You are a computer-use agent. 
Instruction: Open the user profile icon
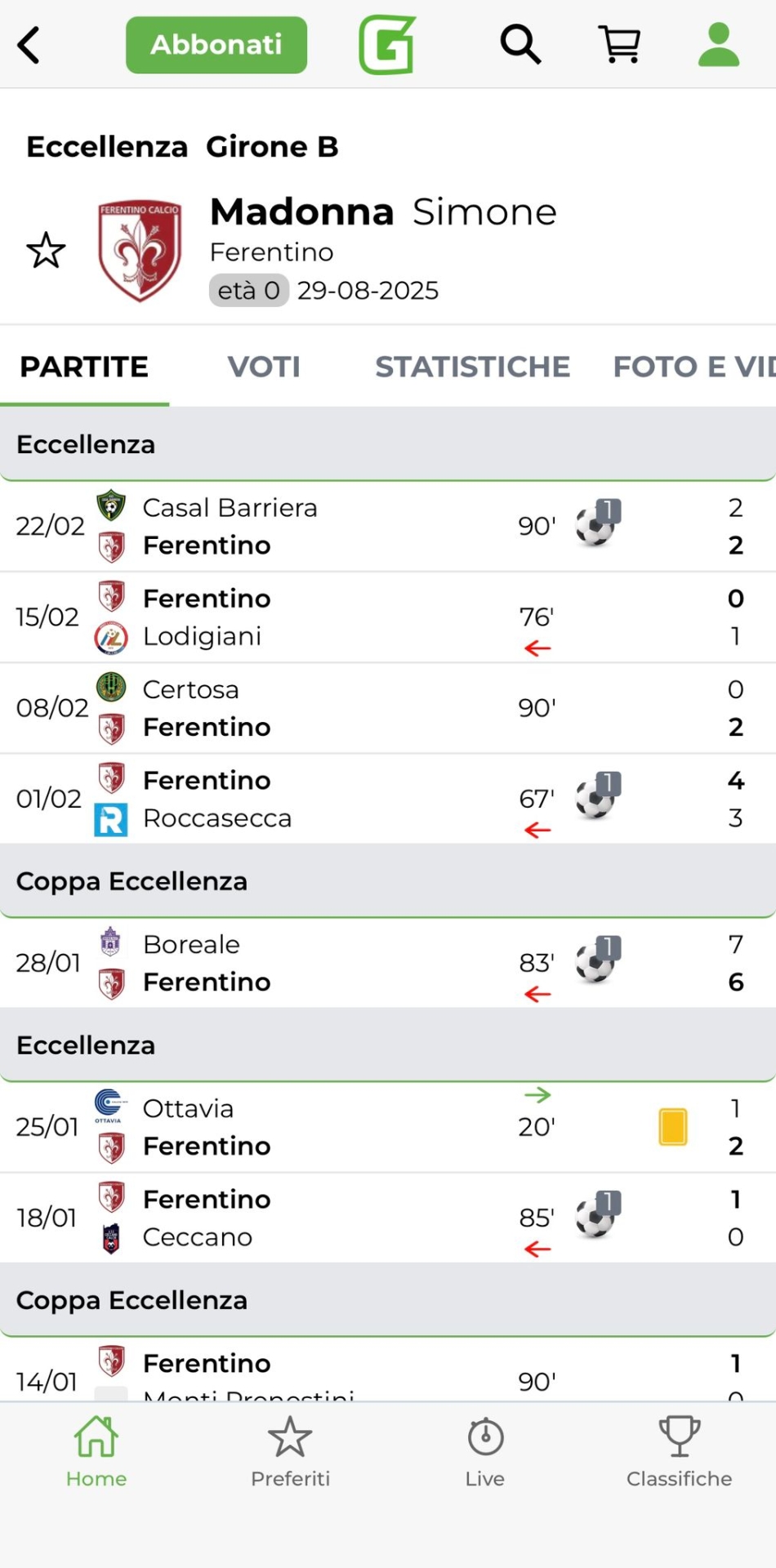coord(719,44)
